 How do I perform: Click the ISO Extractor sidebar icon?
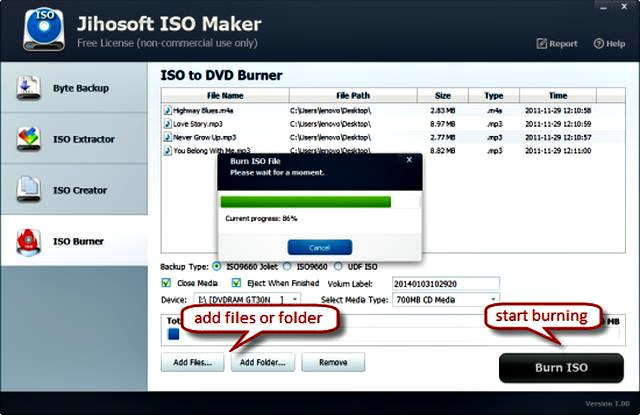29,139
